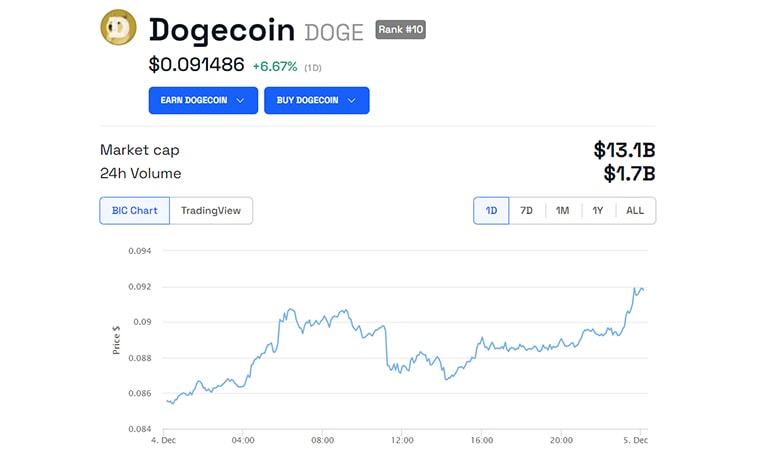768x463 pixels.
Task: Switch to the BIC Chart tab
Action: pyautogui.click(x=134, y=211)
